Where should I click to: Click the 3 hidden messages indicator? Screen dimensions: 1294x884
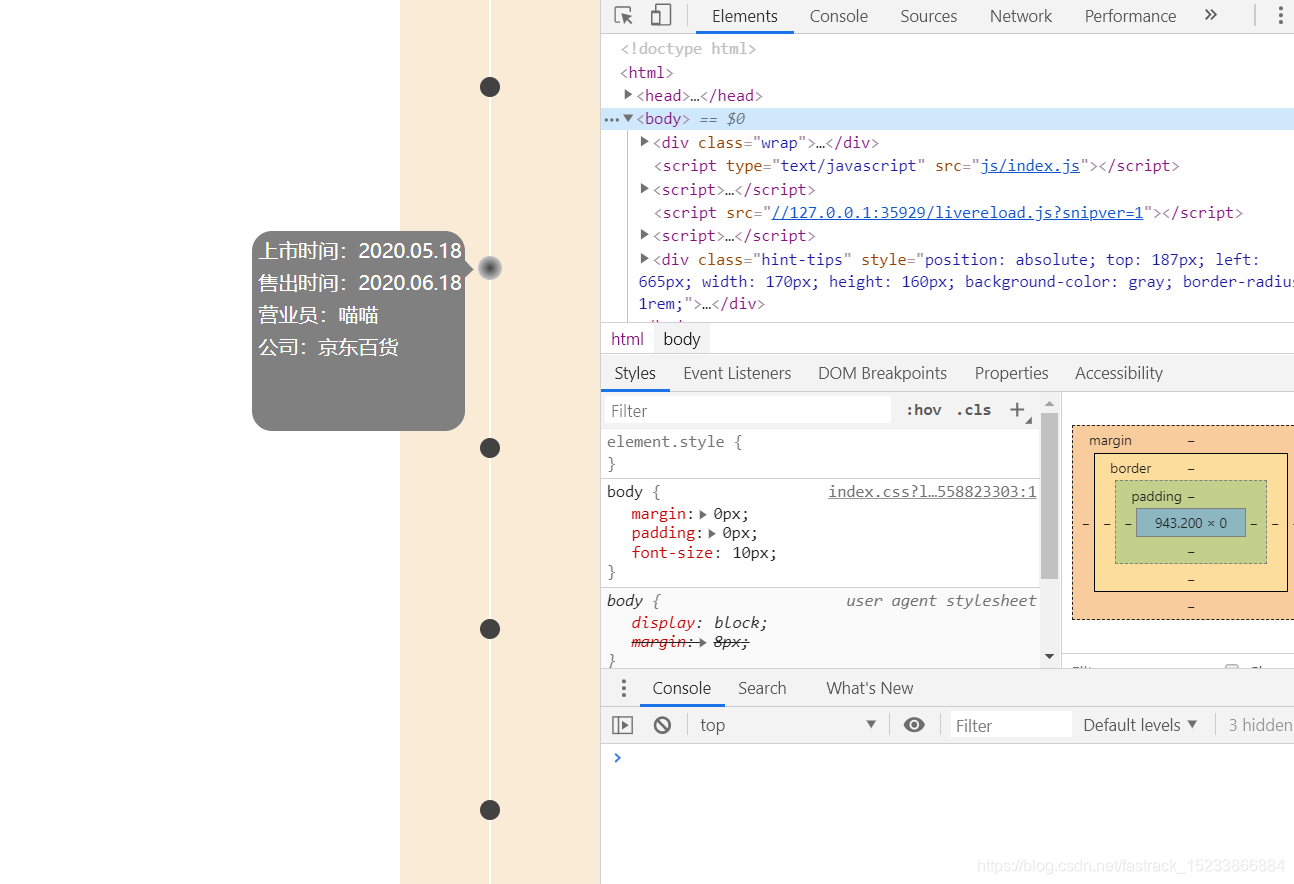(x=1260, y=725)
